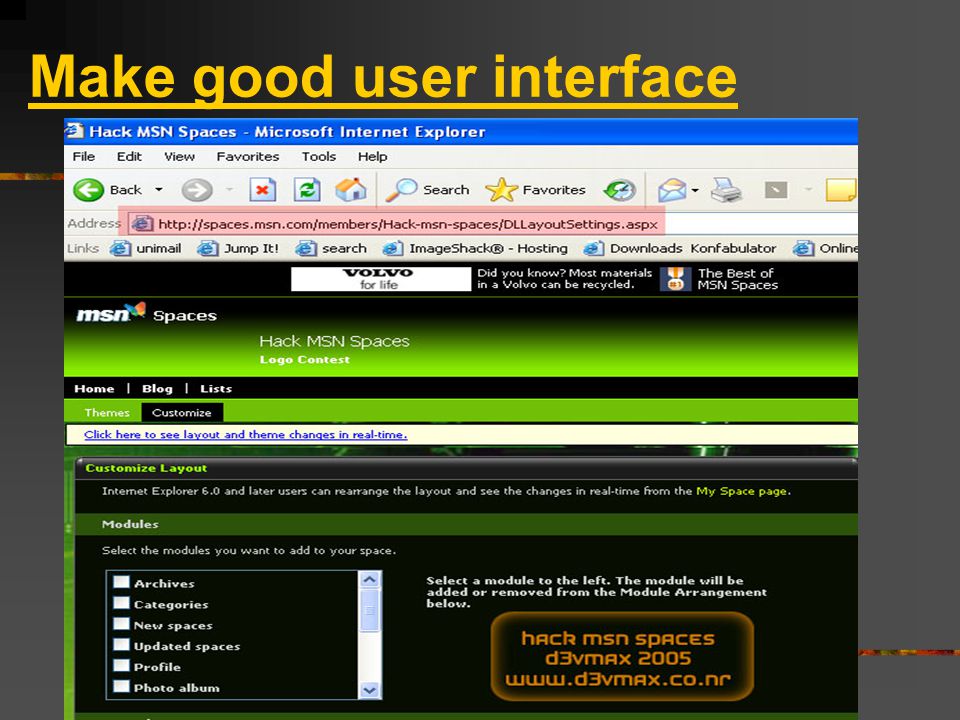The width and height of the screenshot is (960, 720).
Task: Open Search magnifier in toolbar
Action: (x=402, y=190)
